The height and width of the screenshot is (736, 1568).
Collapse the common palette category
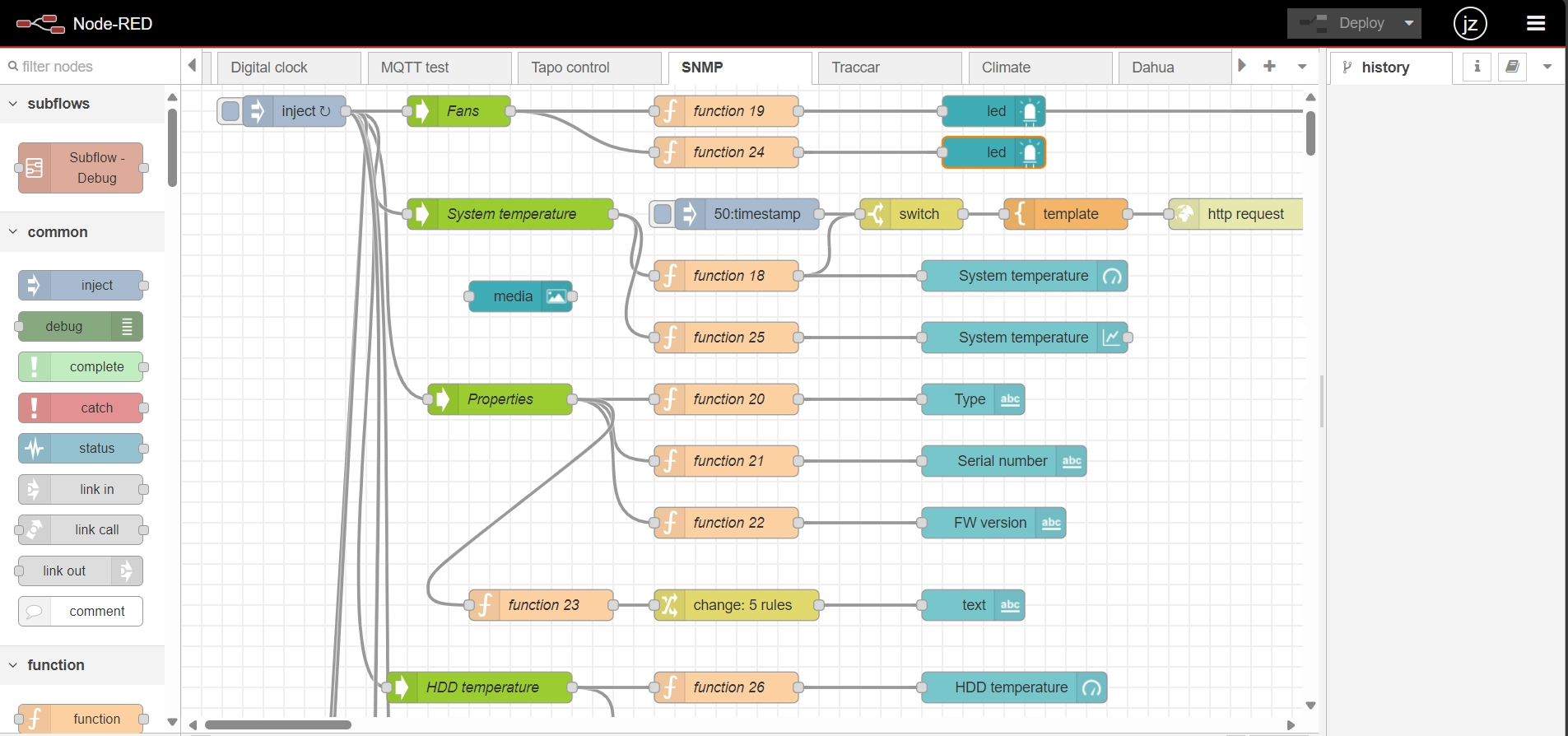point(82,232)
